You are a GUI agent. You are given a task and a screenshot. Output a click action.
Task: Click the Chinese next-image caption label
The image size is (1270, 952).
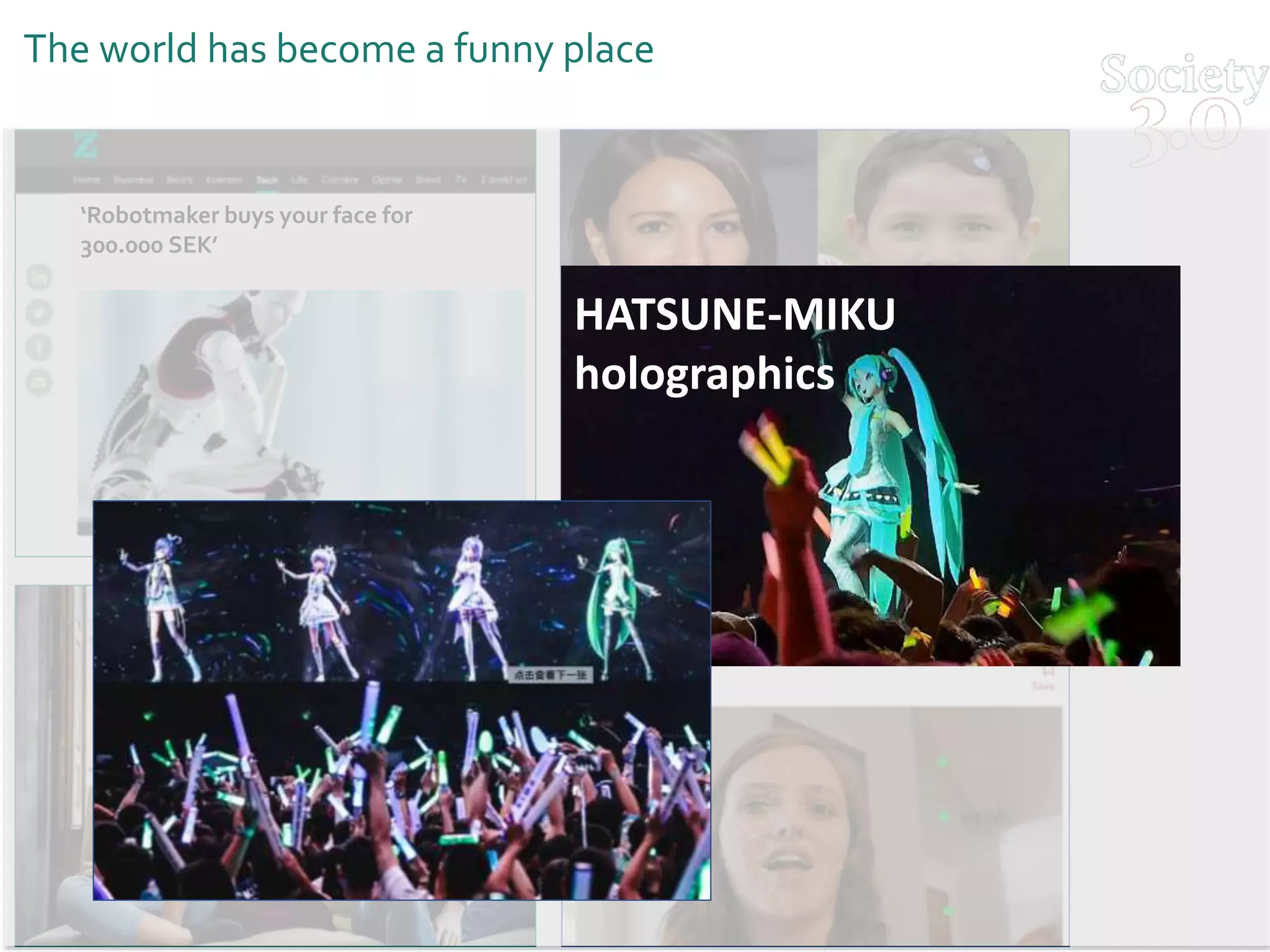tap(551, 675)
